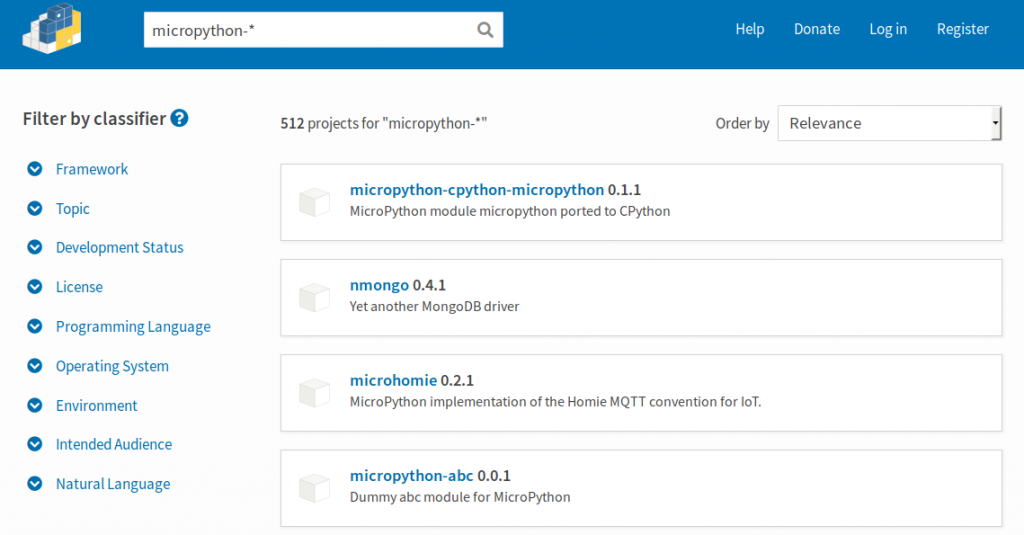Image resolution: width=1024 pixels, height=535 pixels.
Task: Click the micropython-cpython-micropython package cube icon
Action: (315, 203)
